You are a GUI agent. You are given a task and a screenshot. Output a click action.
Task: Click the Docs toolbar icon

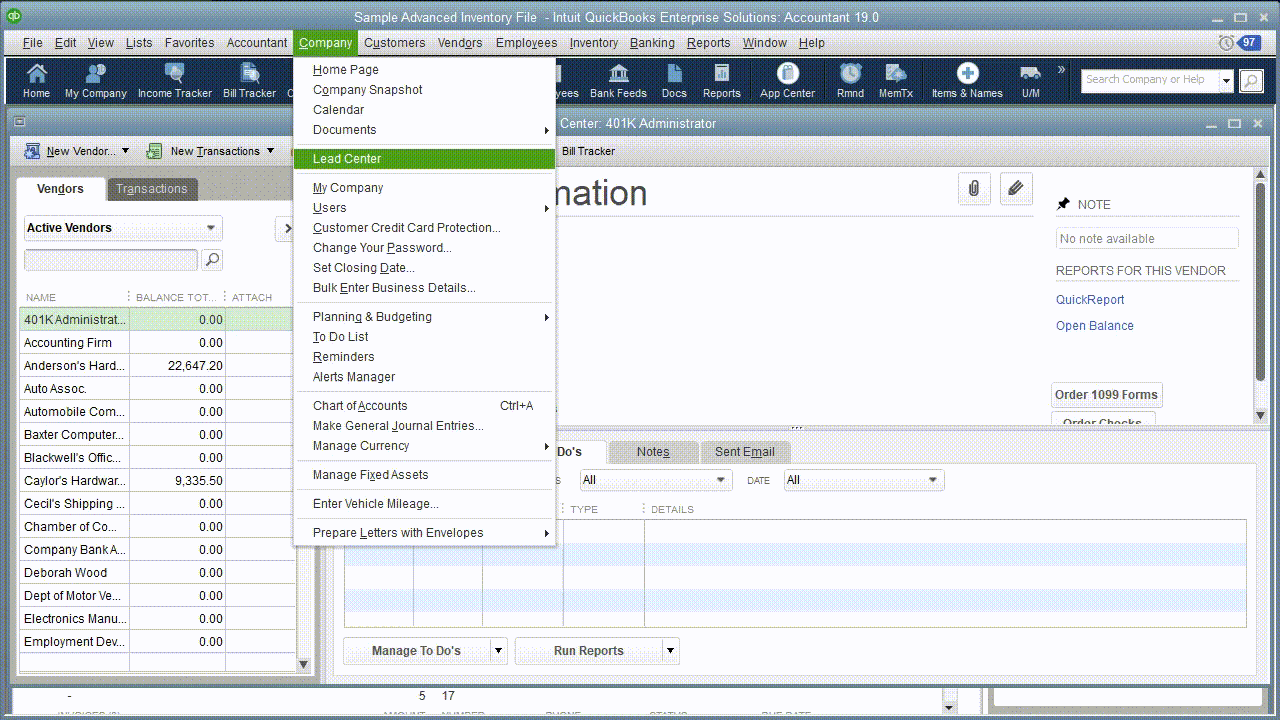(673, 80)
